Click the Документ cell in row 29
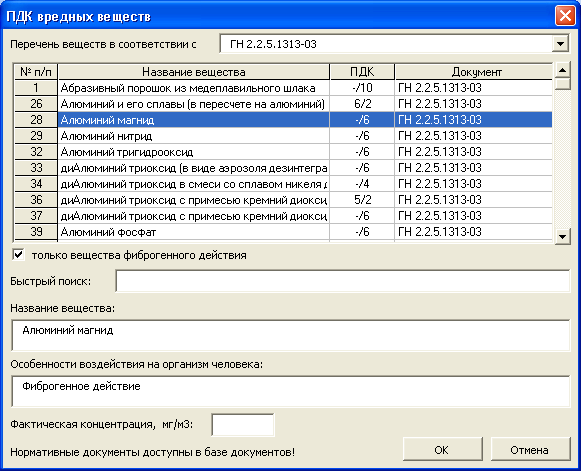This screenshot has height=471, width=581. point(474,136)
